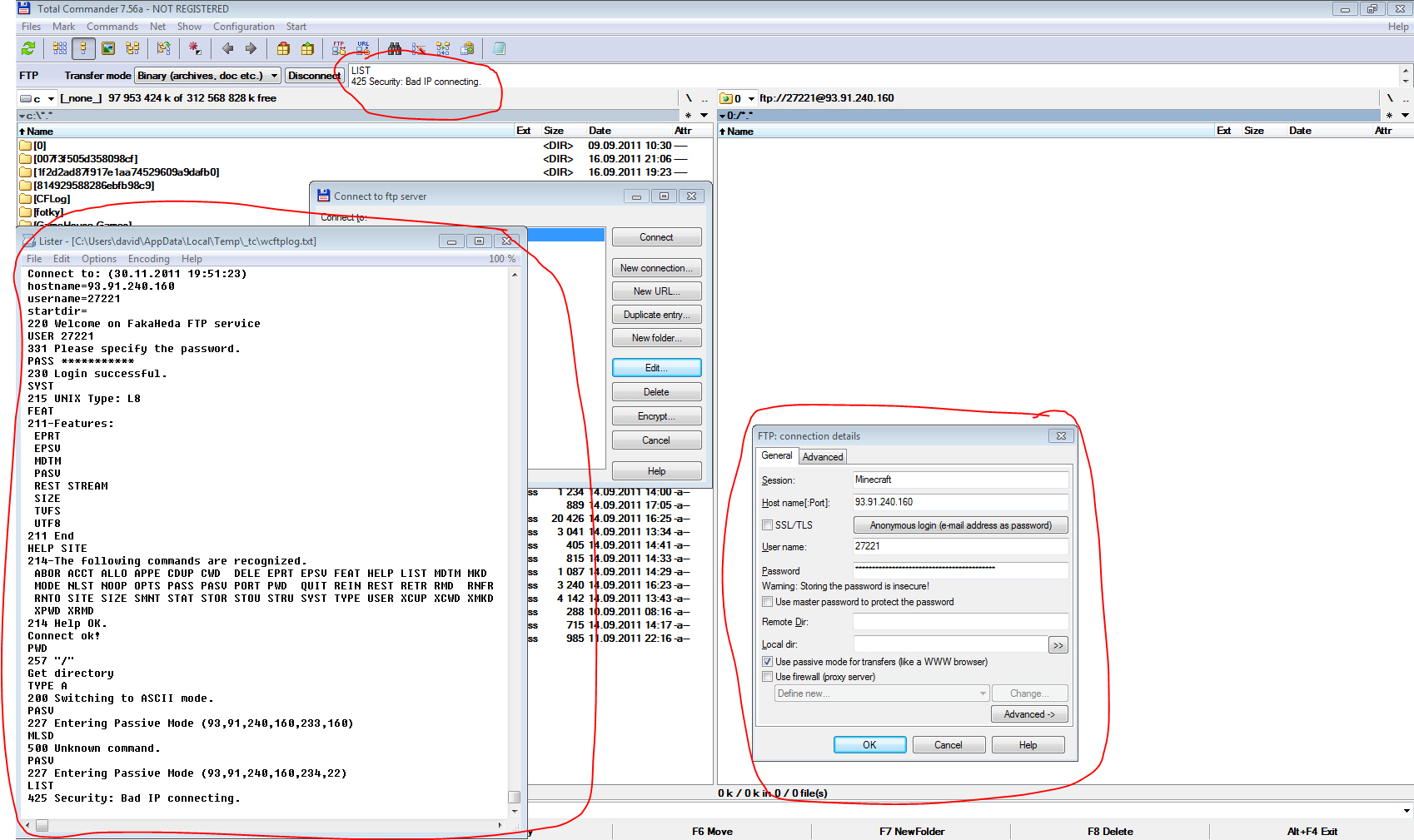Viewport: 1414px width, 840px height.
Task: Click the Remote Dir input field
Action: click(x=960, y=622)
